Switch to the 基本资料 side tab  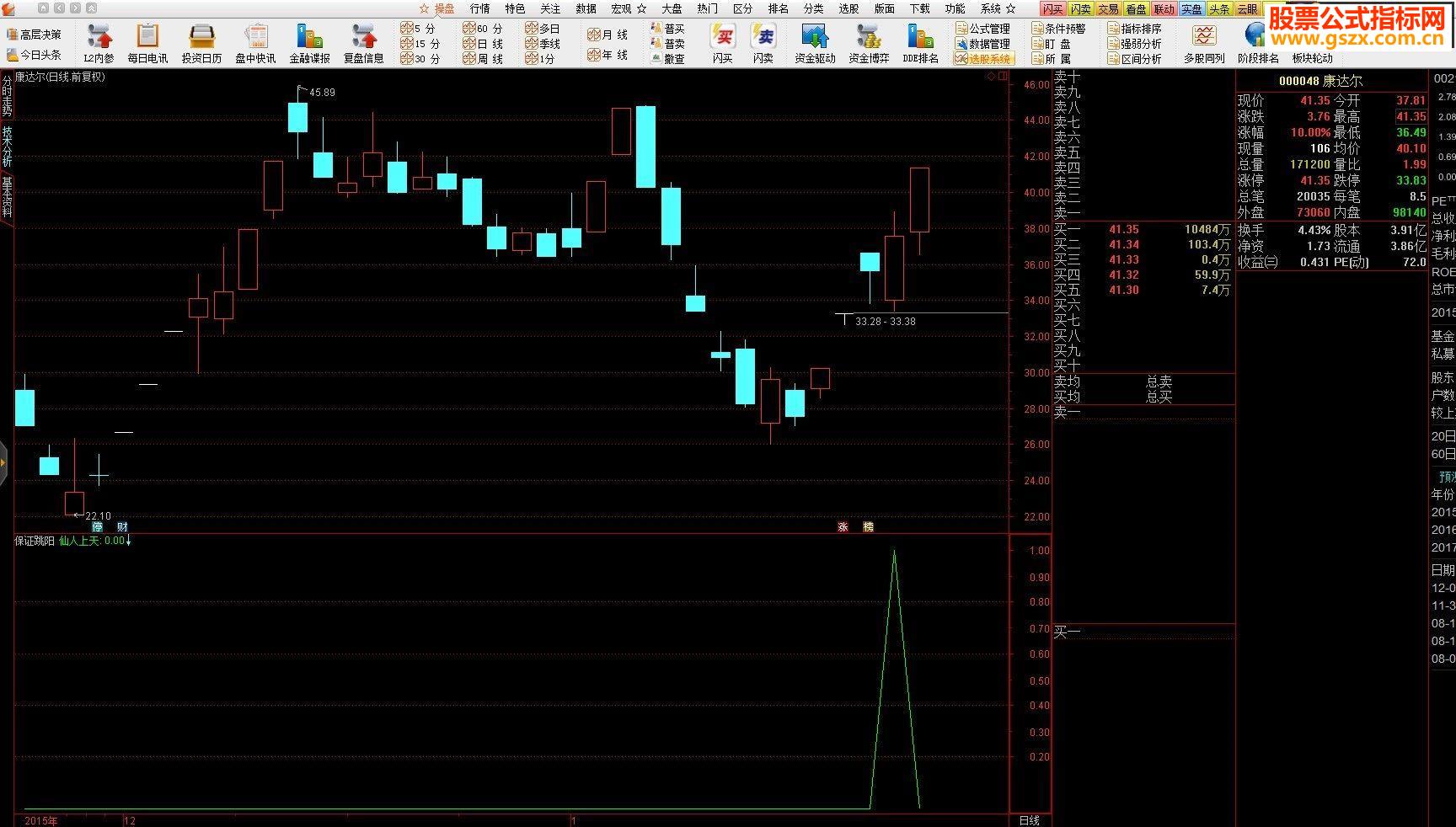pos(7,197)
